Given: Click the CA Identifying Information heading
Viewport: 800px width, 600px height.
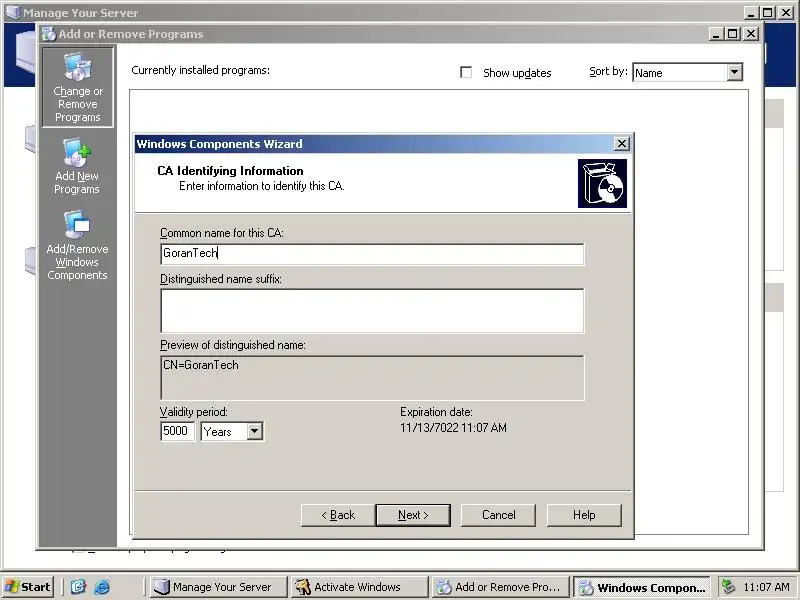Looking at the screenshot, I should pyautogui.click(x=230, y=171).
